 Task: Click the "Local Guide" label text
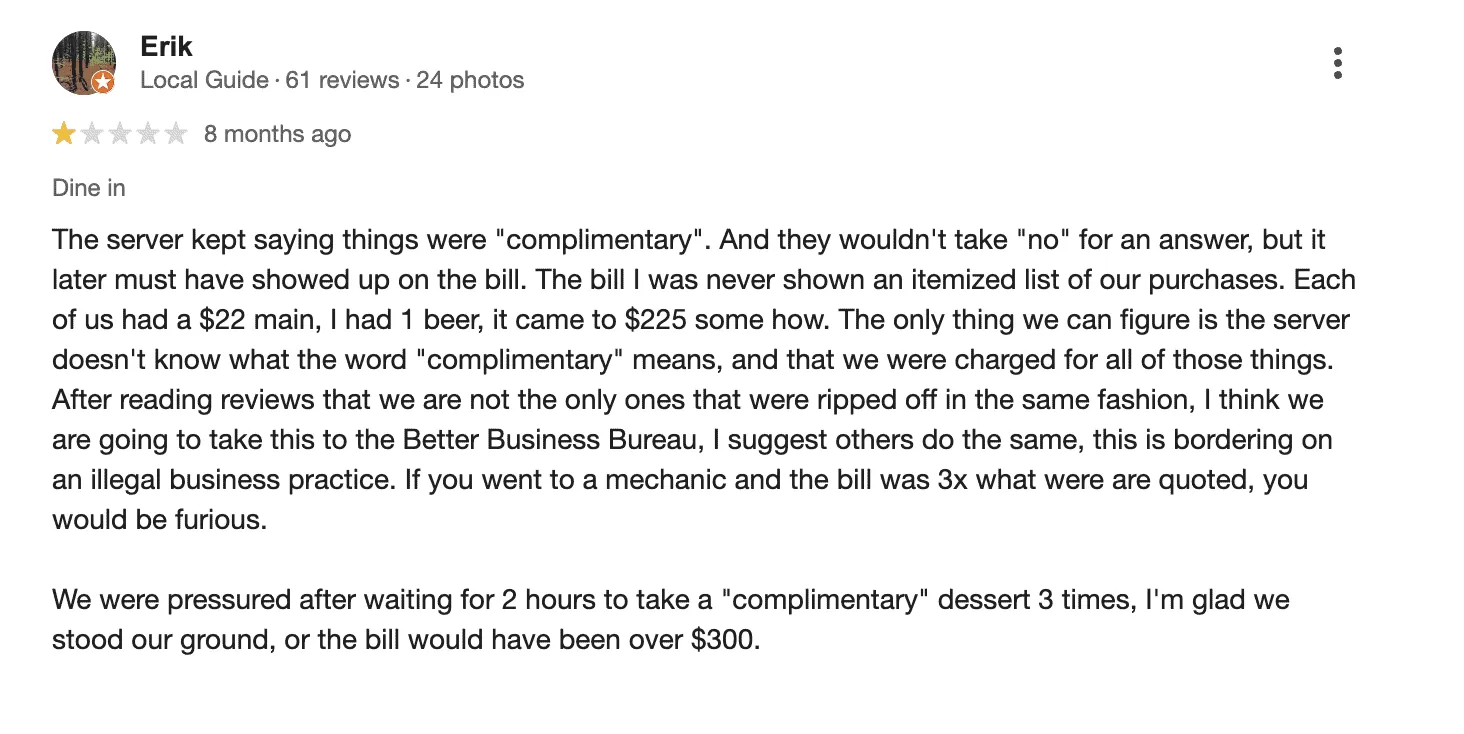click(204, 80)
